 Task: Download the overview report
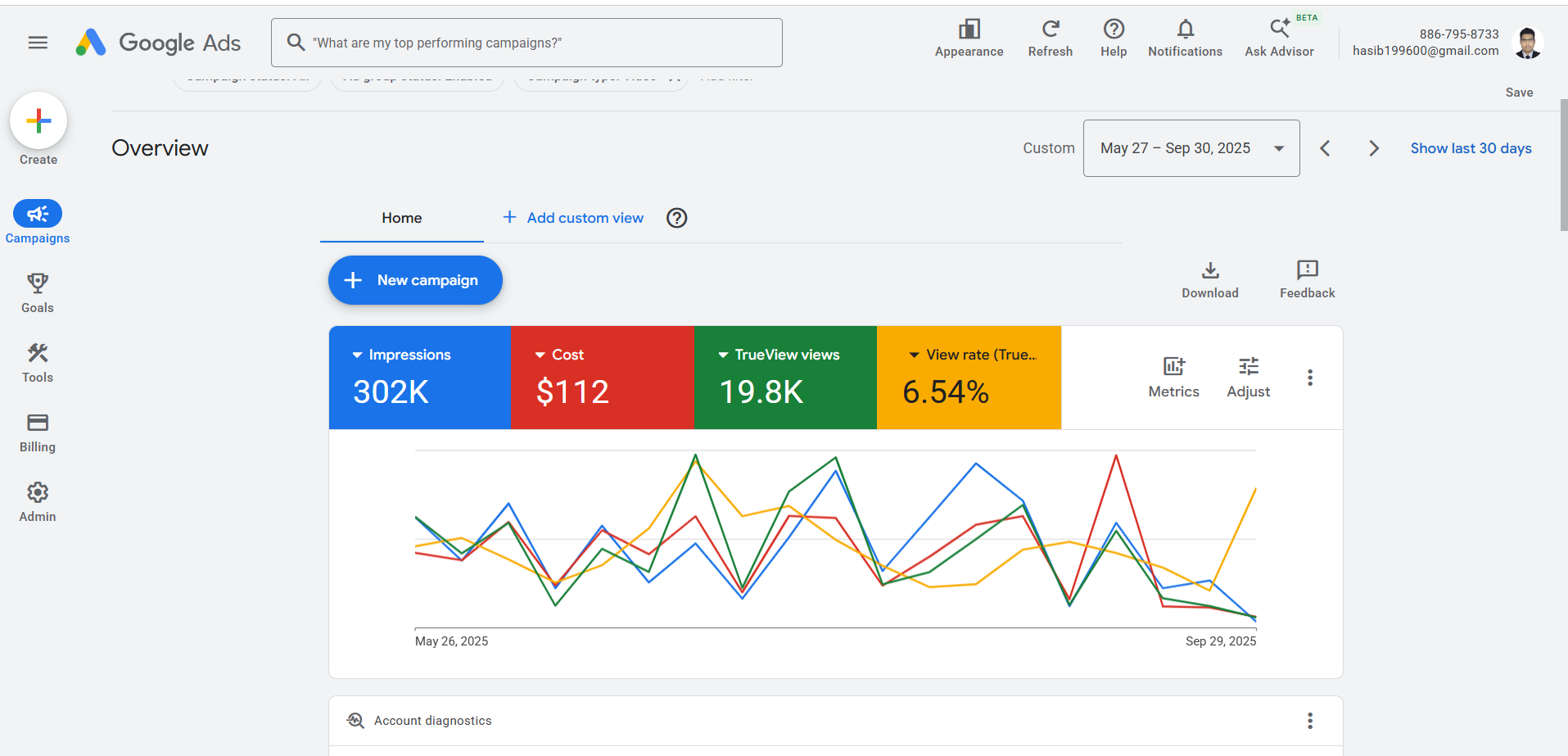[x=1210, y=280]
